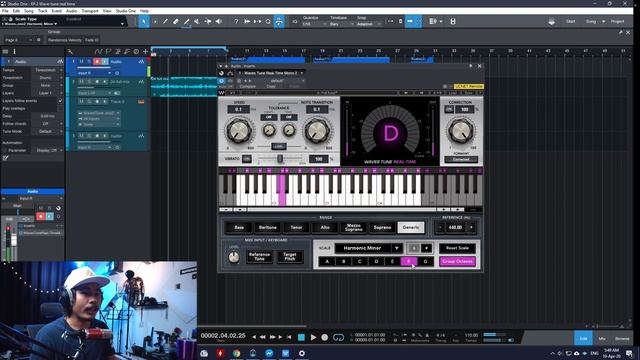Switch to the Mix view tab

[602, 338]
